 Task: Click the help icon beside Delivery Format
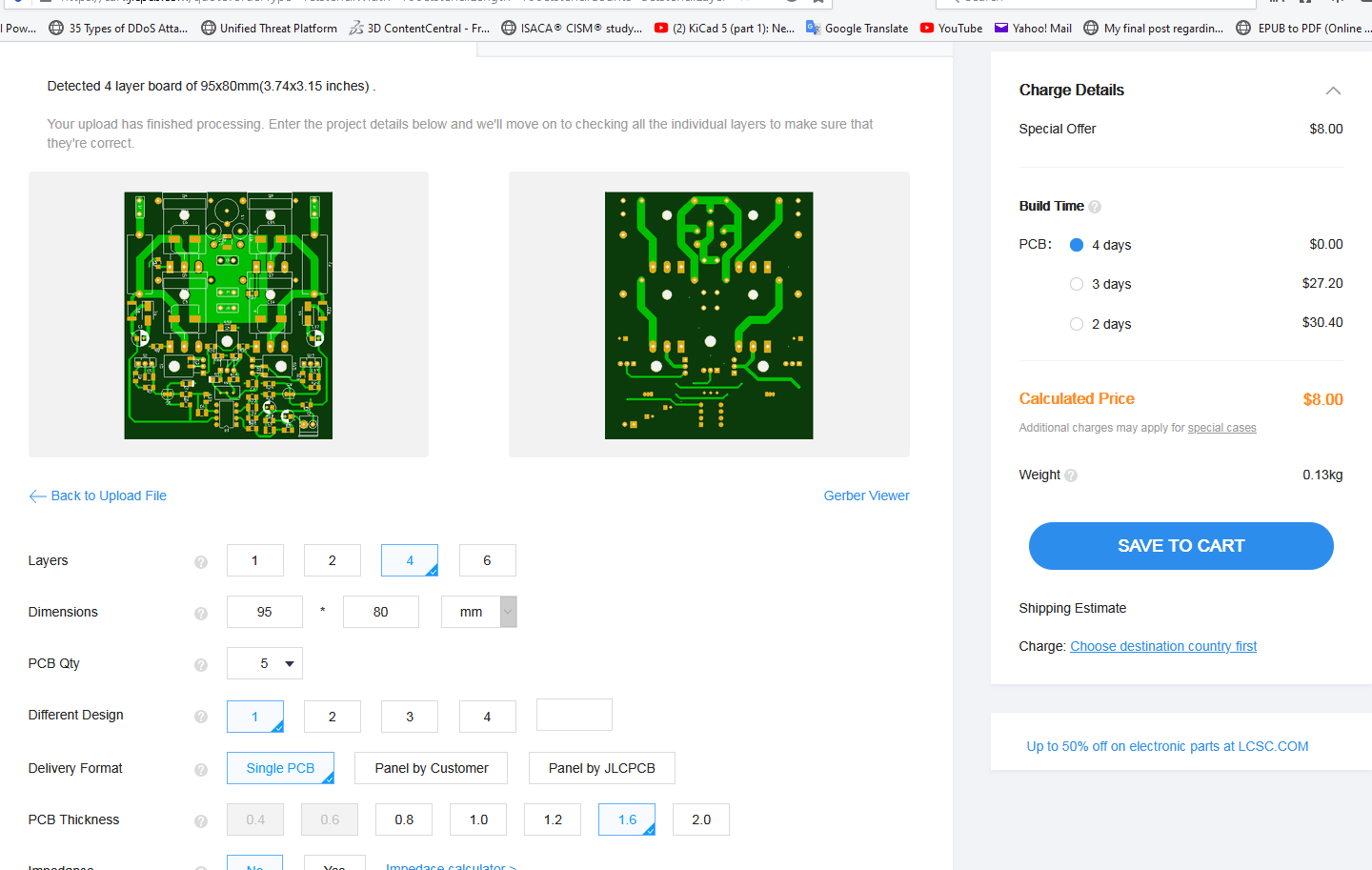[201, 770]
